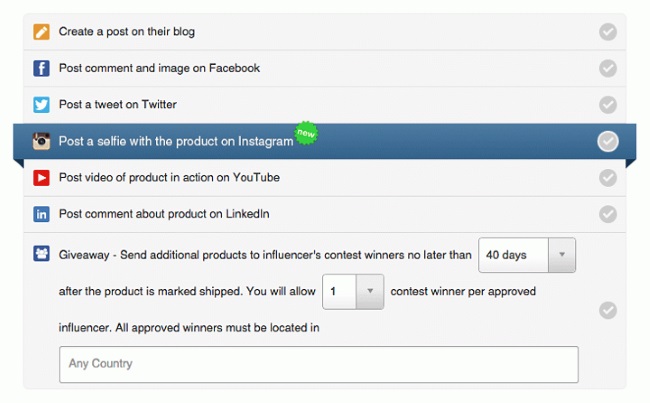The height and width of the screenshot is (403, 650).
Task: Open the contest winner count dropdown
Action: click(x=353, y=291)
